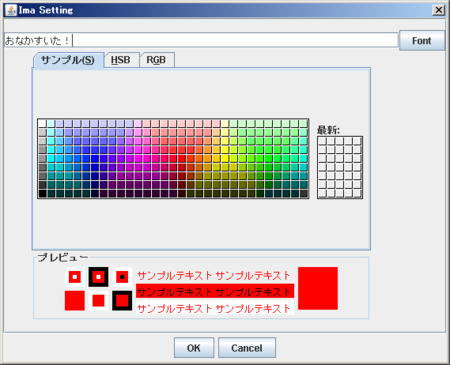Select the サンプル(S) swatches tab
450x365 pixels.
pyautogui.click(x=68, y=60)
